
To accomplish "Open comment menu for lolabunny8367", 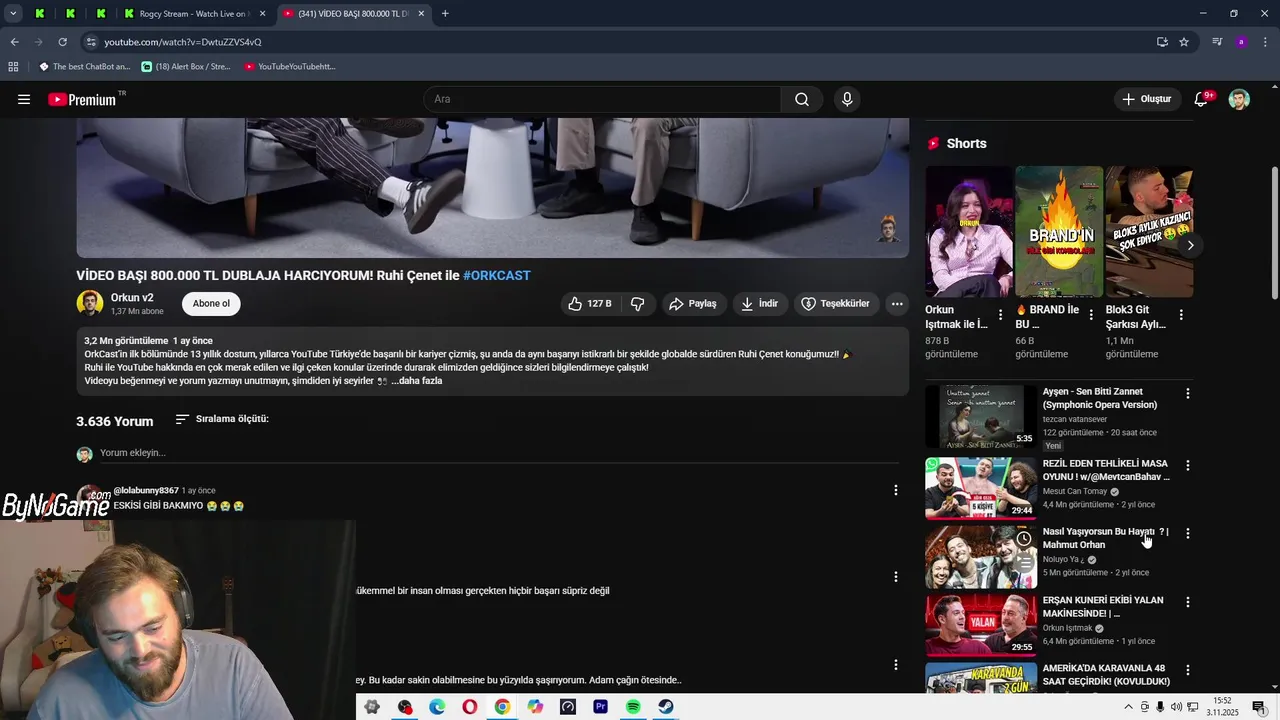I will pyautogui.click(x=896, y=490).
